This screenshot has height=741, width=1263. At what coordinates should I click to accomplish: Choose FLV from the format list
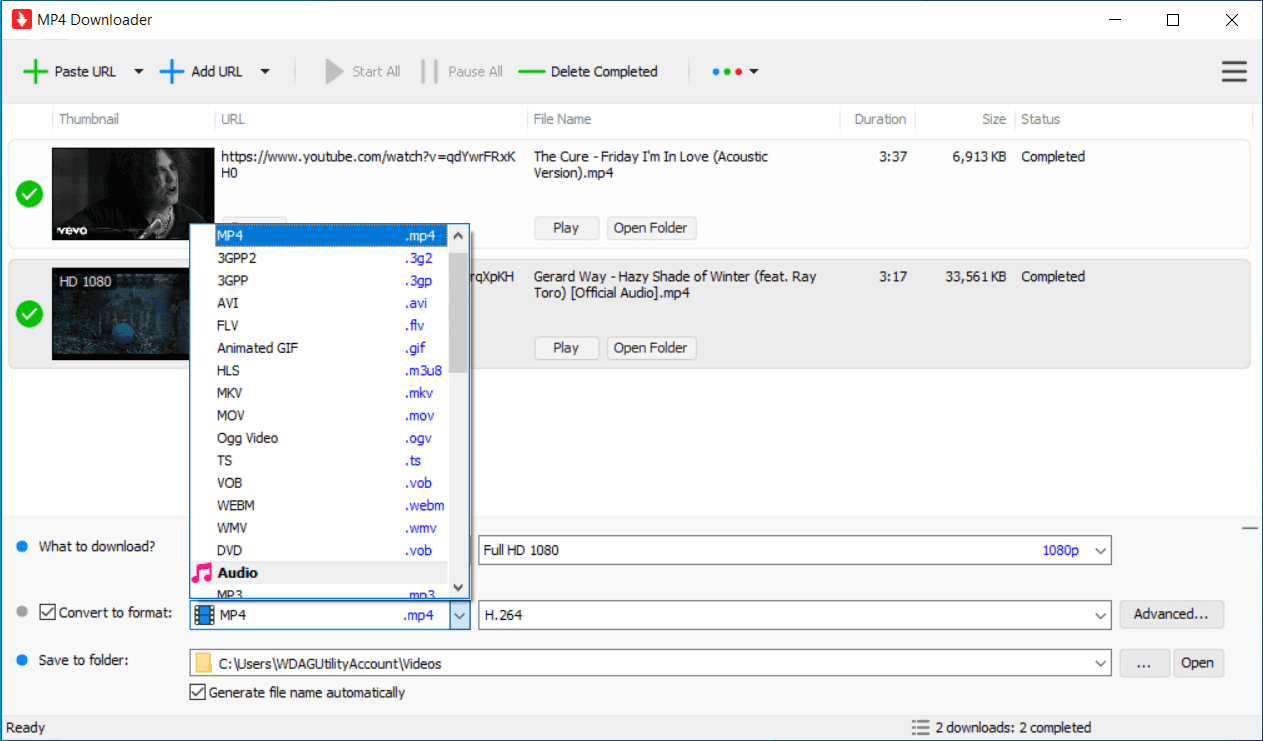point(320,325)
